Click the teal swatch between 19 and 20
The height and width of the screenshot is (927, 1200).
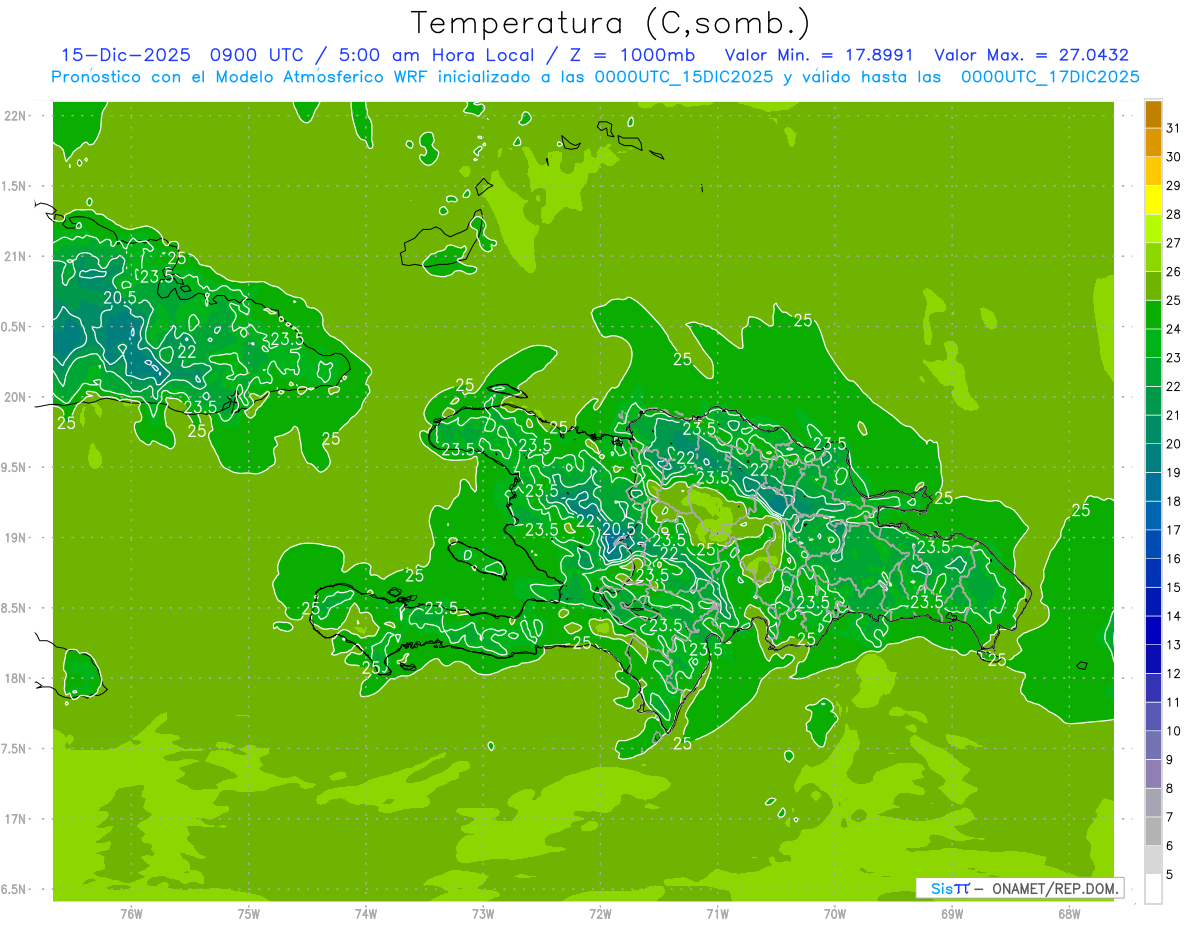click(1153, 458)
